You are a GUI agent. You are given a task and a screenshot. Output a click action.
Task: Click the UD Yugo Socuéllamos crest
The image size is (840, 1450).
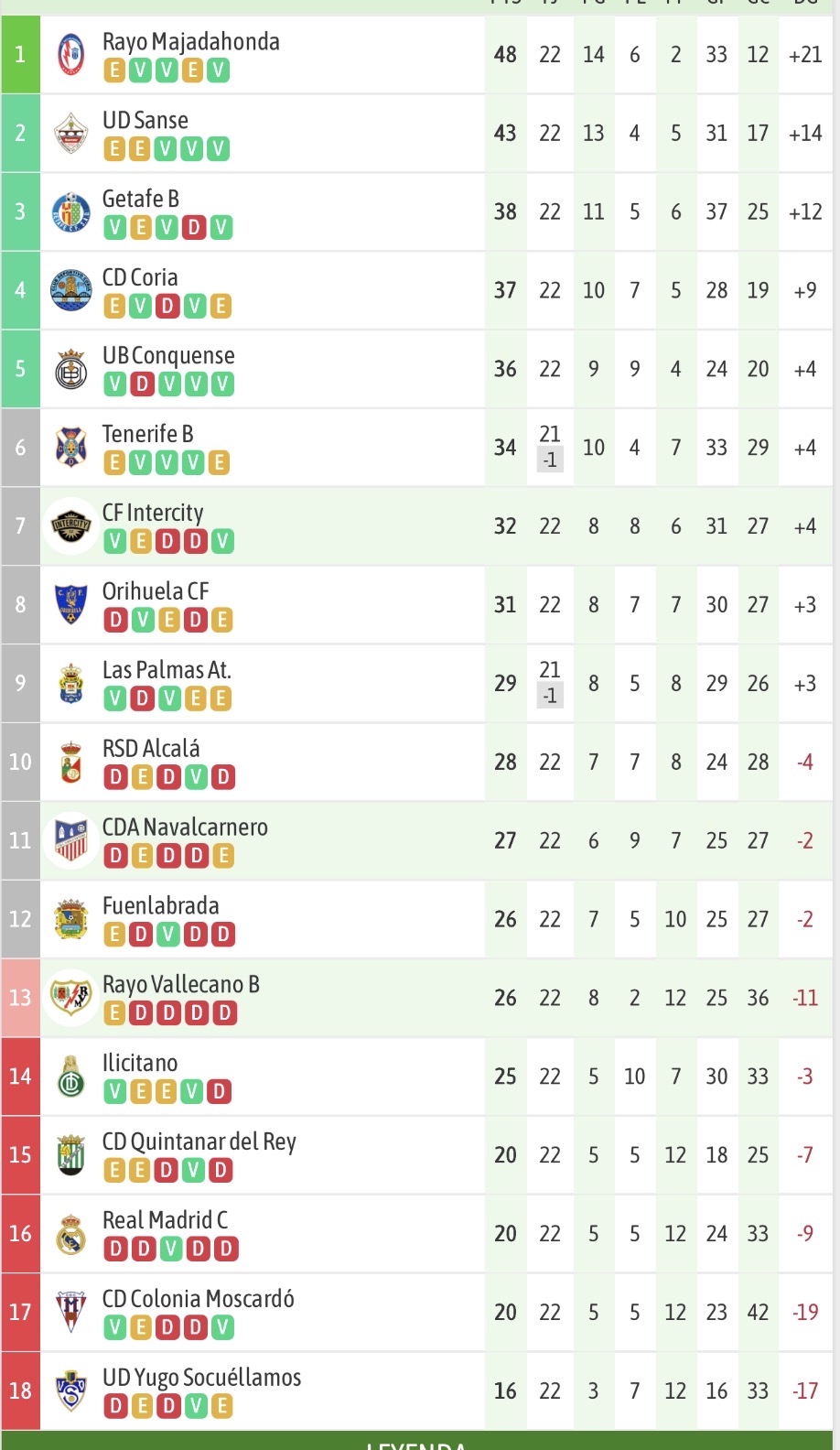pos(70,1391)
